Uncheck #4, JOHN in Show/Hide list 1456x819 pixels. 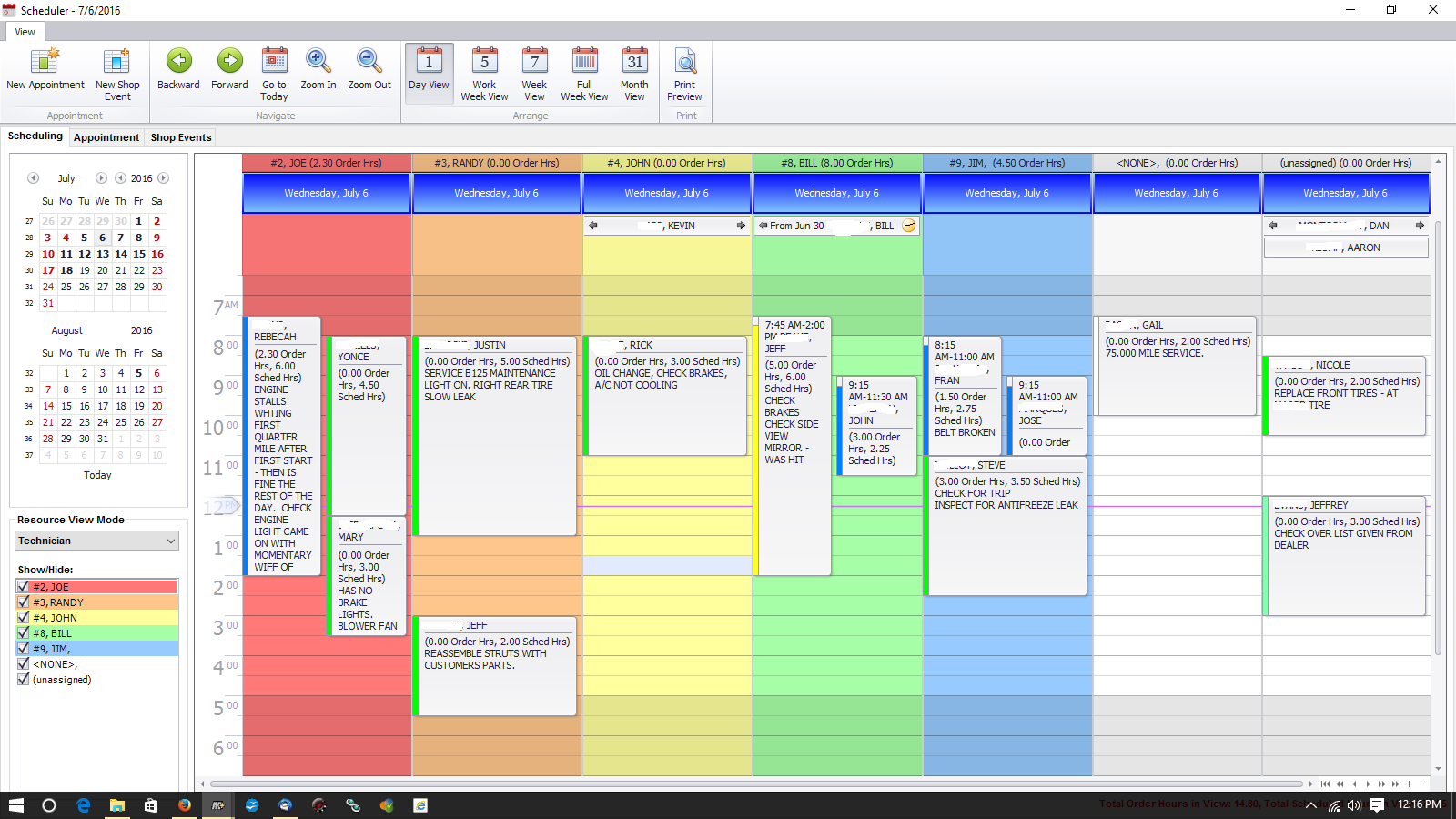(24, 618)
